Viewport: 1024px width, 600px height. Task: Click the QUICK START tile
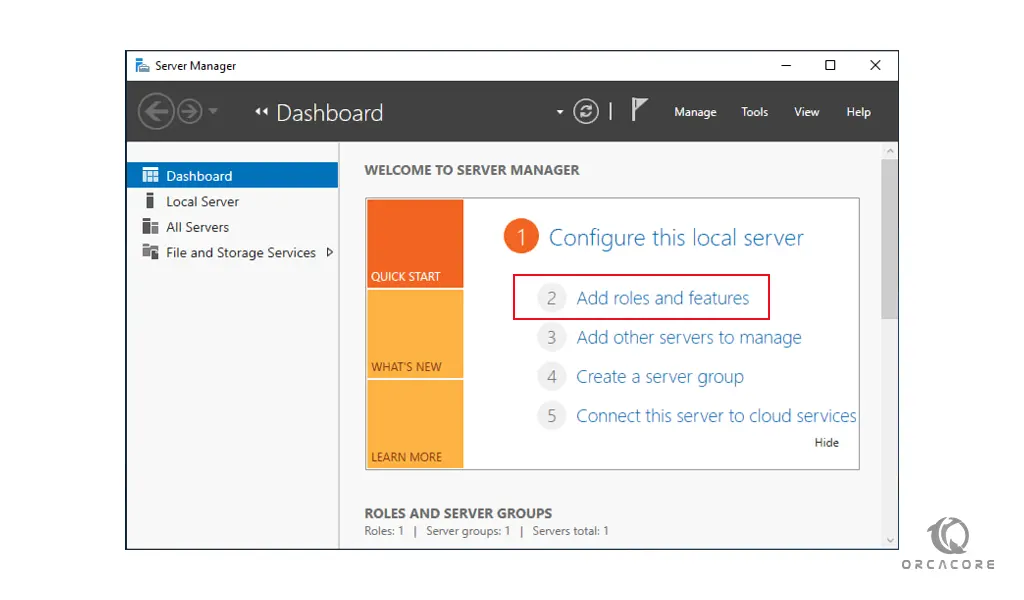pos(415,244)
